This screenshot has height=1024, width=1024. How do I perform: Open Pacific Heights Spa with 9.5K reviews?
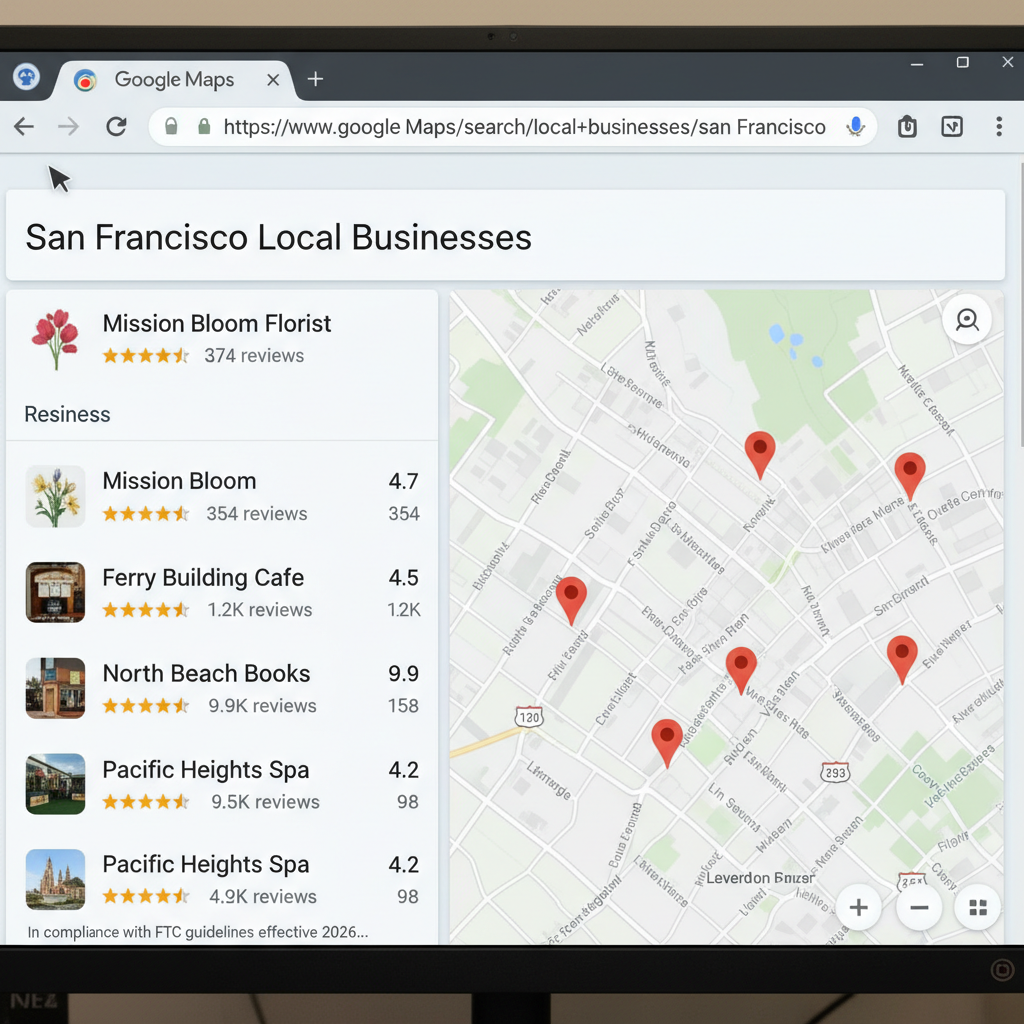222,784
